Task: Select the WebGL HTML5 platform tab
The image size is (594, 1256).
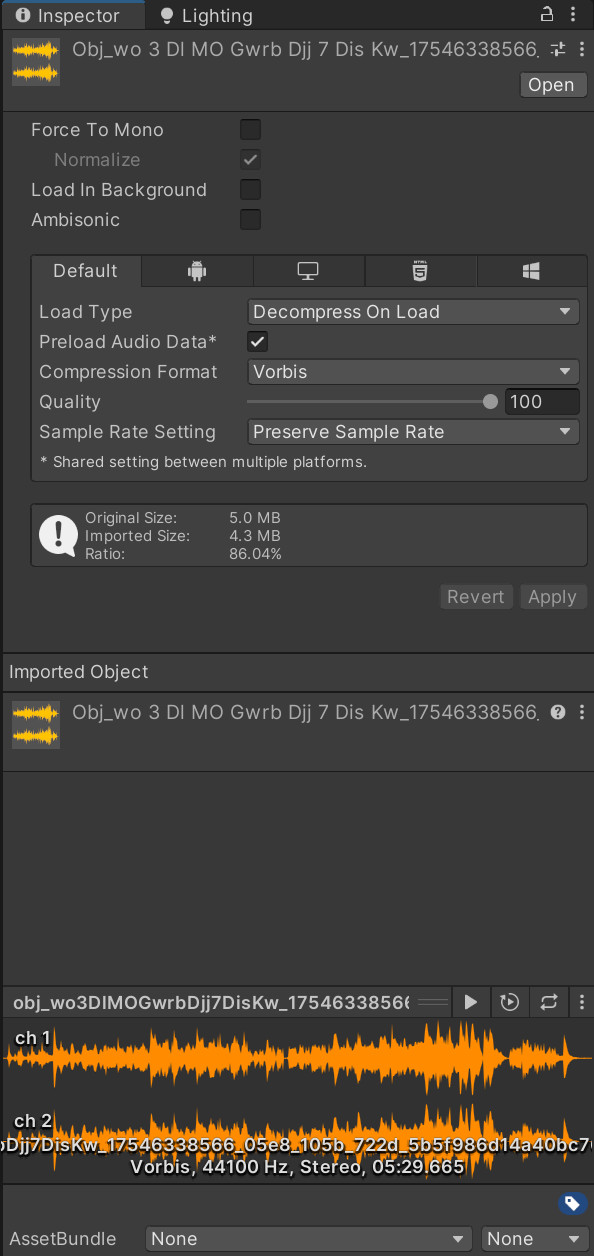Action: (x=421, y=271)
